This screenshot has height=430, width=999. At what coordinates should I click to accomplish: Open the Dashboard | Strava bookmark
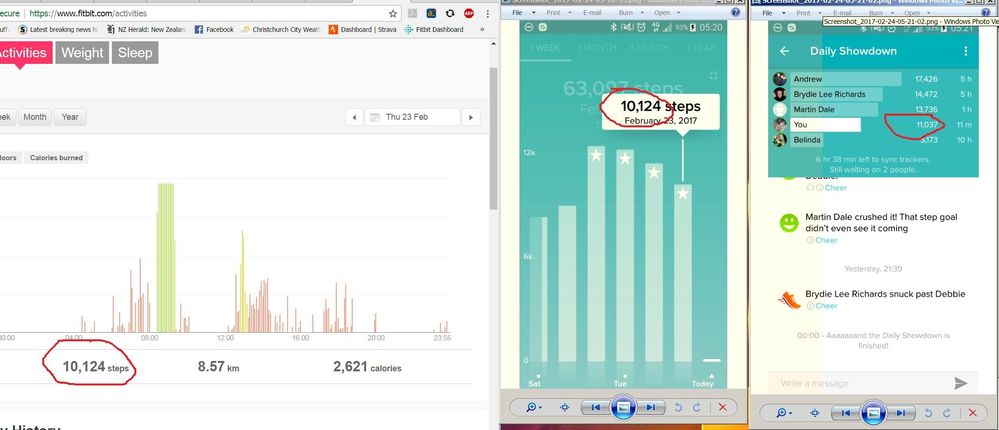[x=363, y=29]
